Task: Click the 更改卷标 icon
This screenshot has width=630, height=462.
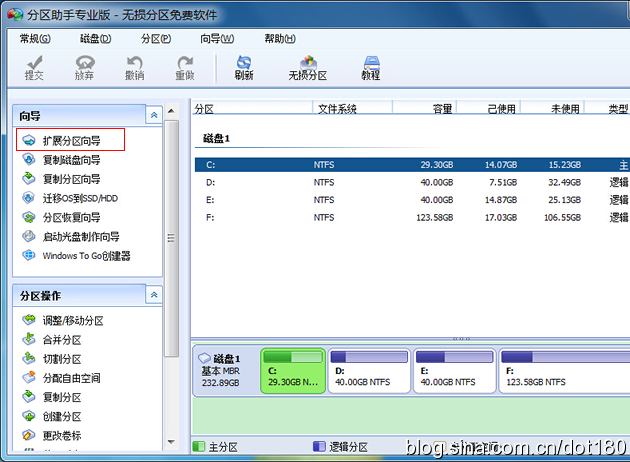Action: tap(29, 435)
